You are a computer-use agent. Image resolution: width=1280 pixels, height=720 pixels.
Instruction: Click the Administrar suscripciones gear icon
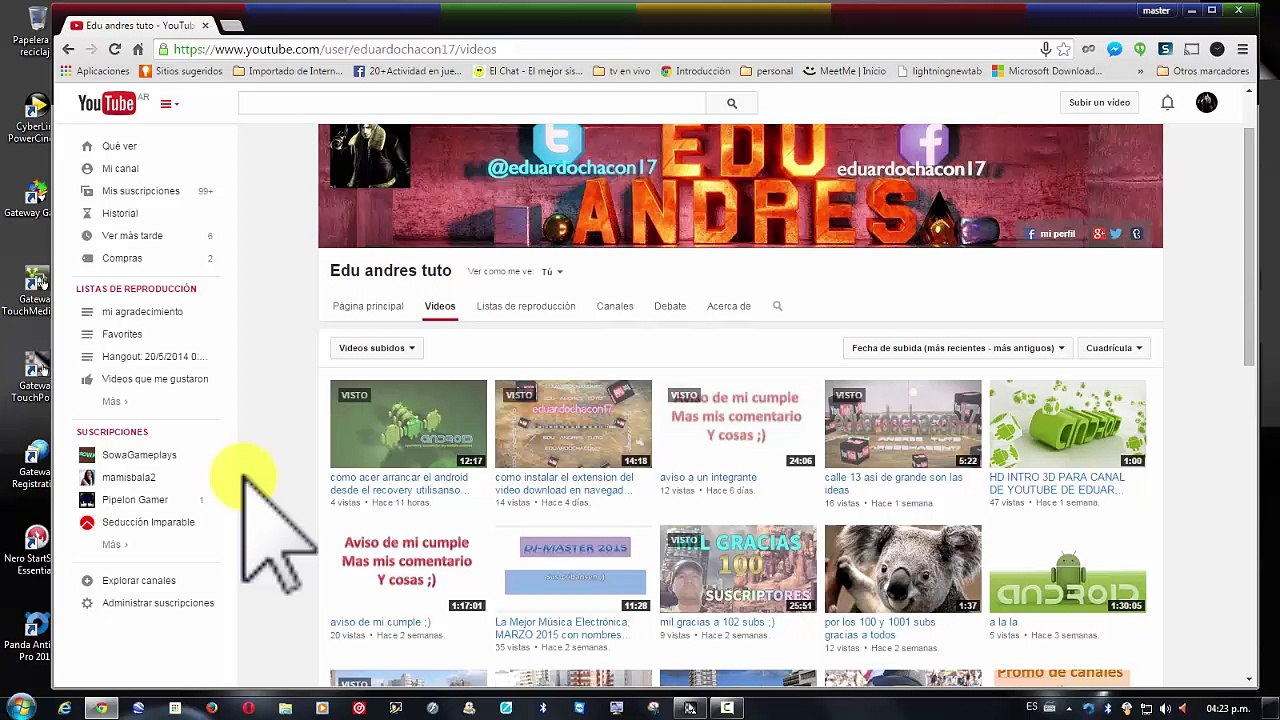coord(87,603)
